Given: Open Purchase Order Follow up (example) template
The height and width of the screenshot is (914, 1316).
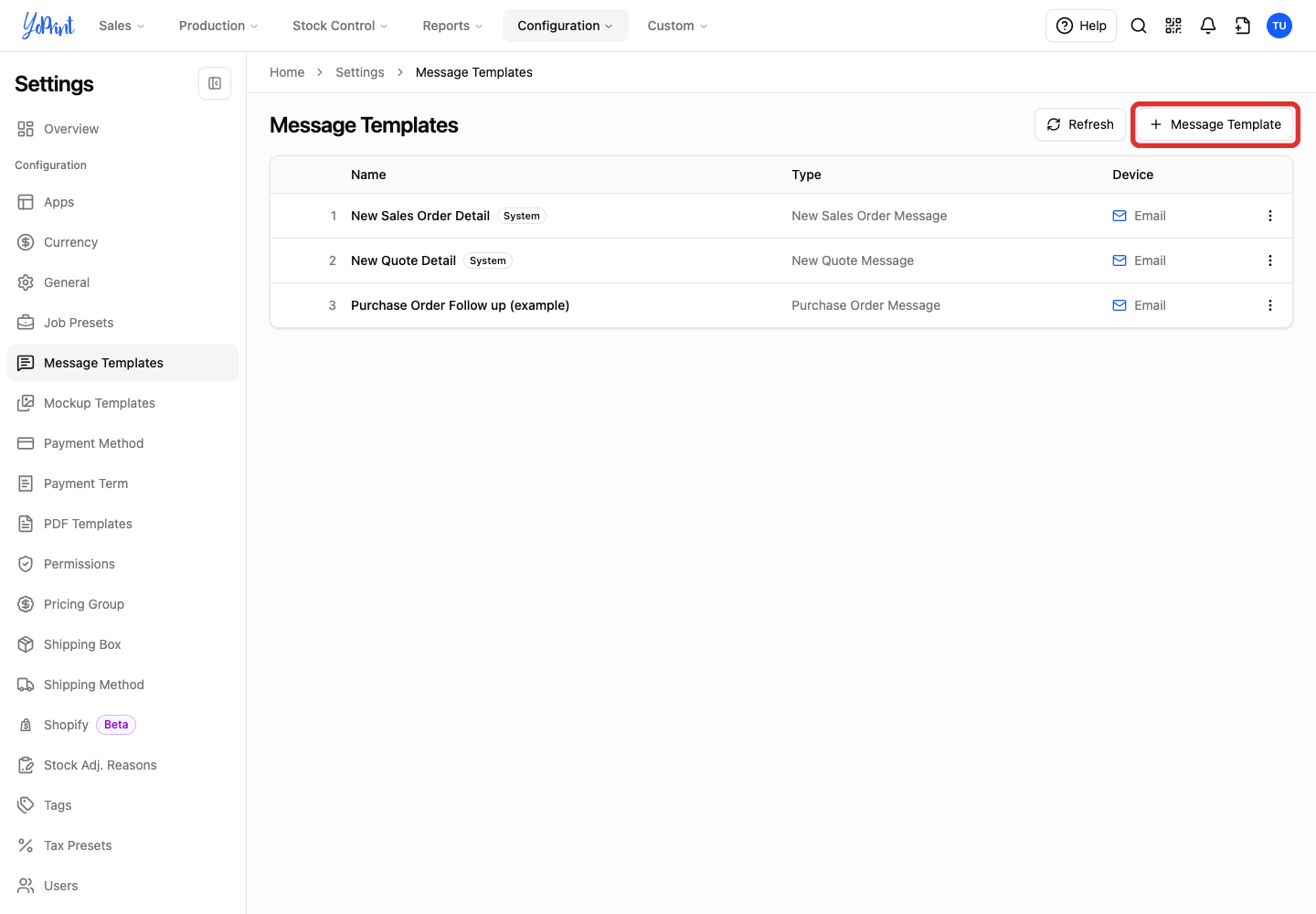Looking at the screenshot, I should click(460, 305).
